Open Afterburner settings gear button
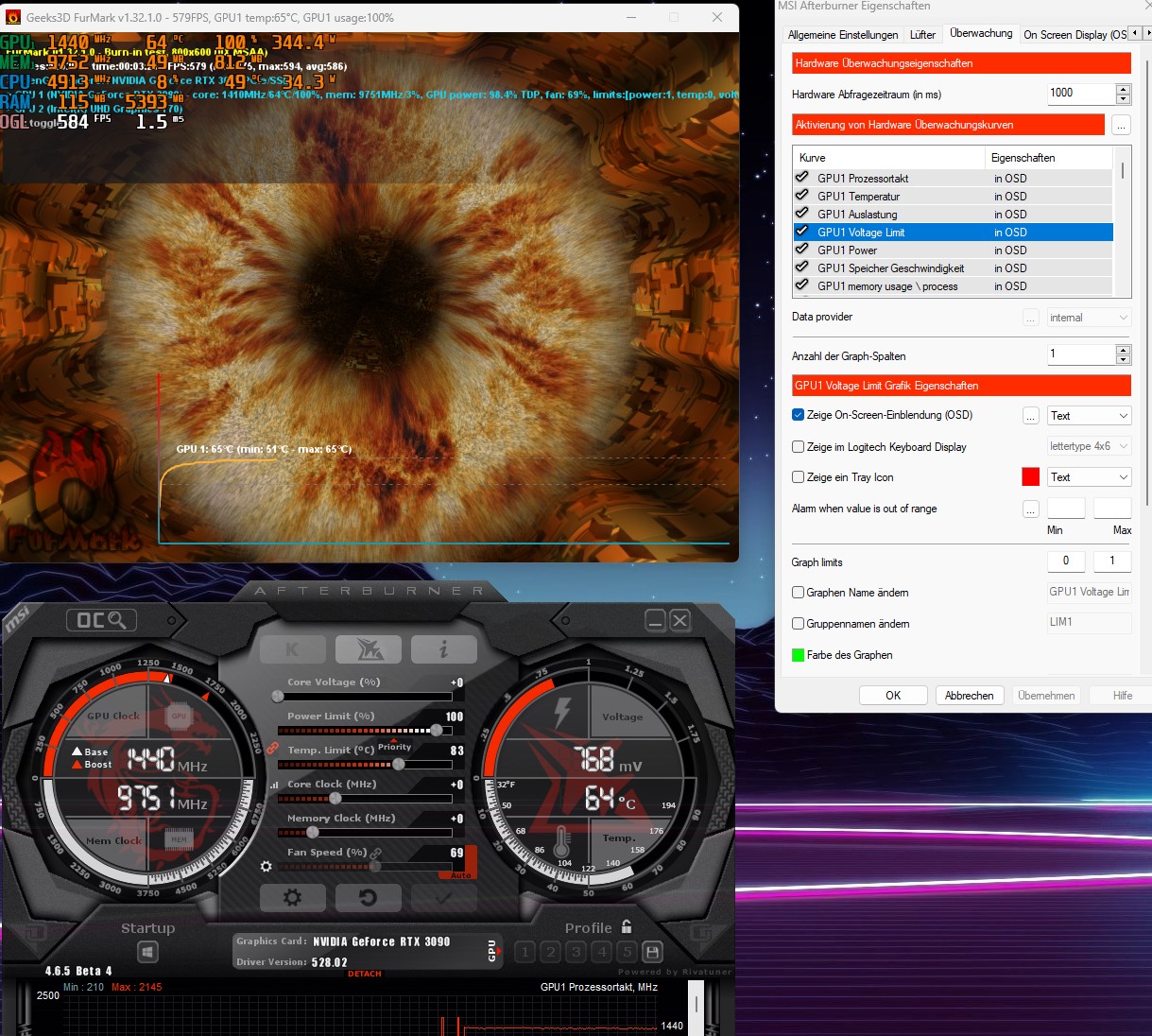This screenshot has width=1152, height=1036. tap(292, 897)
